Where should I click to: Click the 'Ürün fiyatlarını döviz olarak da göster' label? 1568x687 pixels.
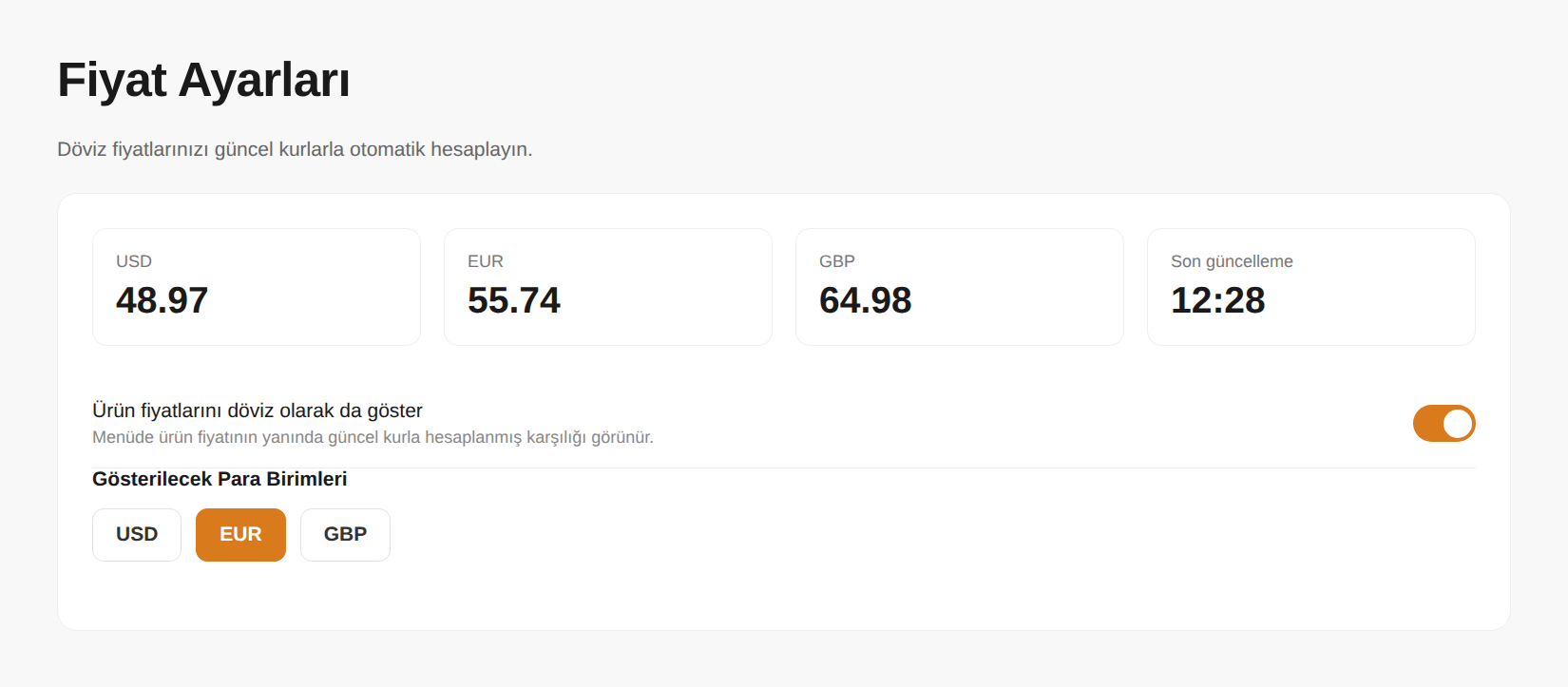pyautogui.click(x=258, y=410)
